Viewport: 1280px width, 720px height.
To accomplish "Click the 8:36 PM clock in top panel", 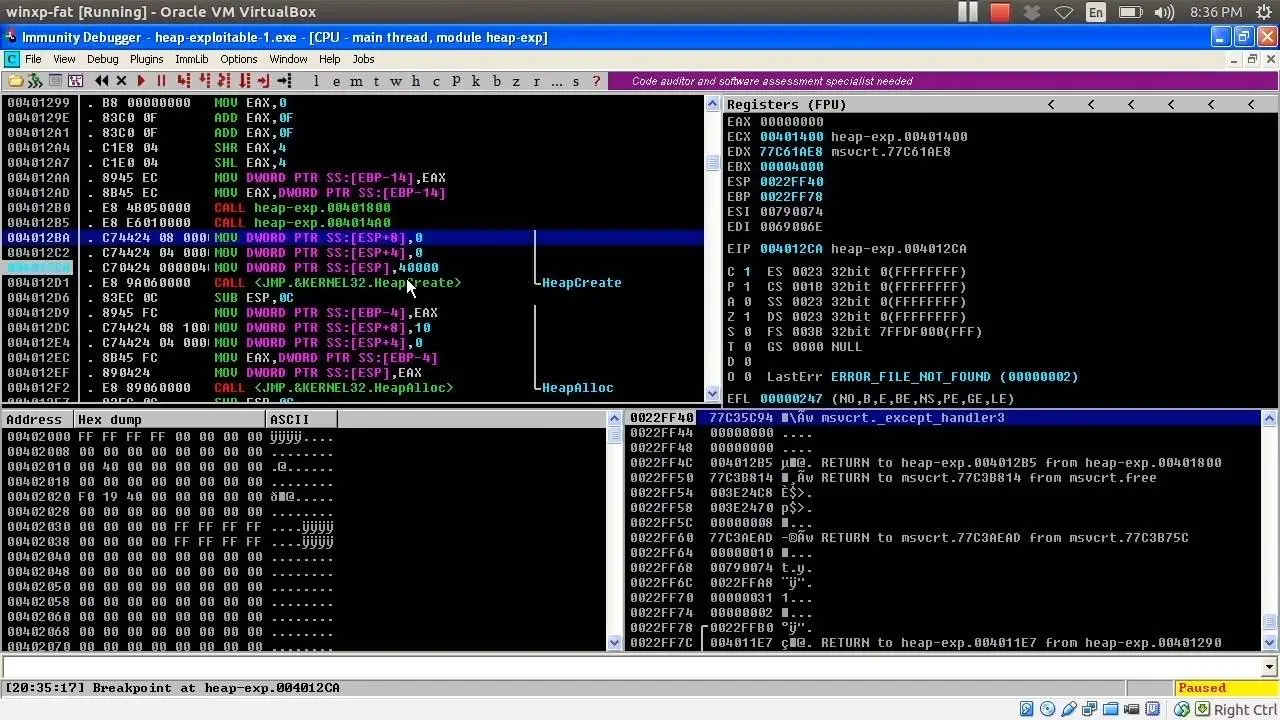I will point(1216,12).
